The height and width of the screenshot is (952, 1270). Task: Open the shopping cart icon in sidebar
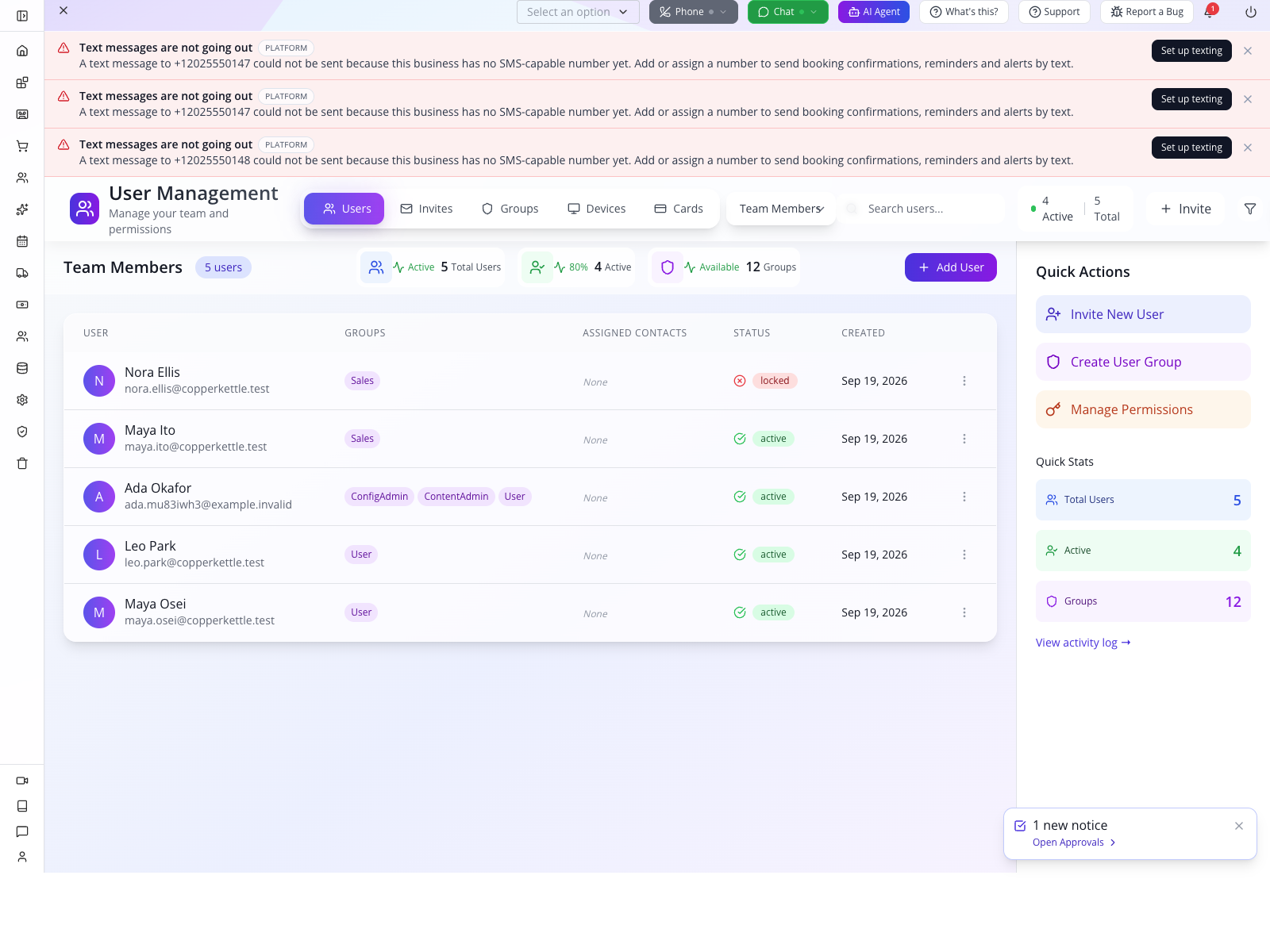click(x=22, y=146)
